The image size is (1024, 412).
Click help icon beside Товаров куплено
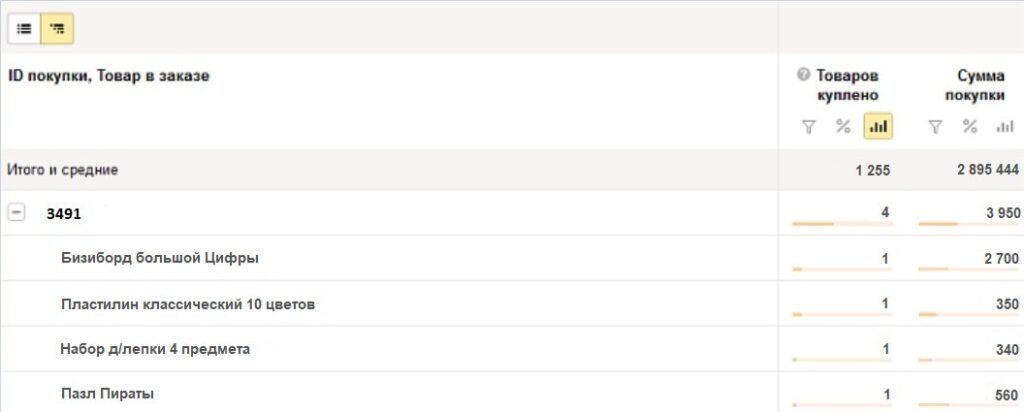point(803,75)
